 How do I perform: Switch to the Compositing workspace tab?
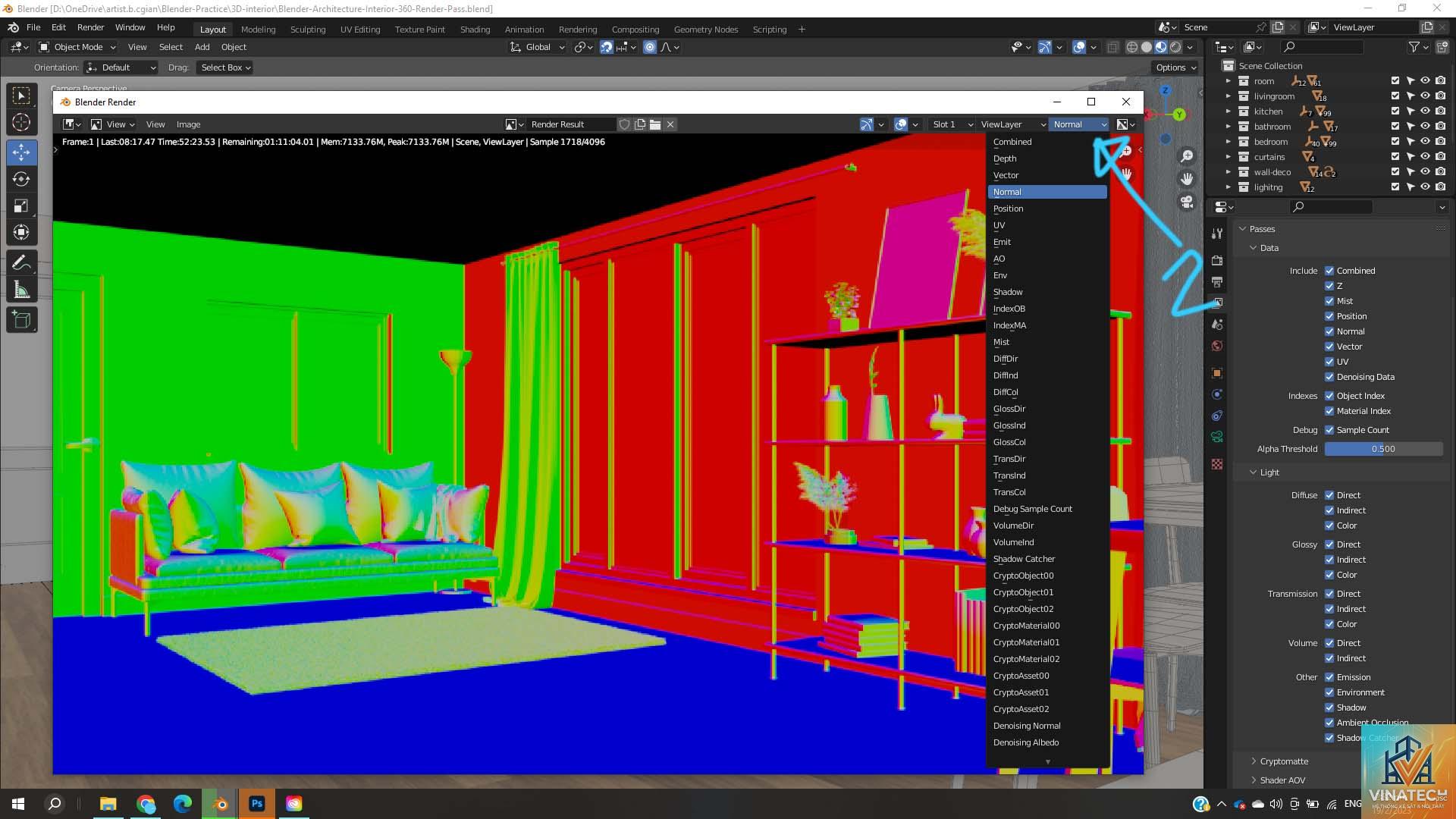(x=635, y=30)
